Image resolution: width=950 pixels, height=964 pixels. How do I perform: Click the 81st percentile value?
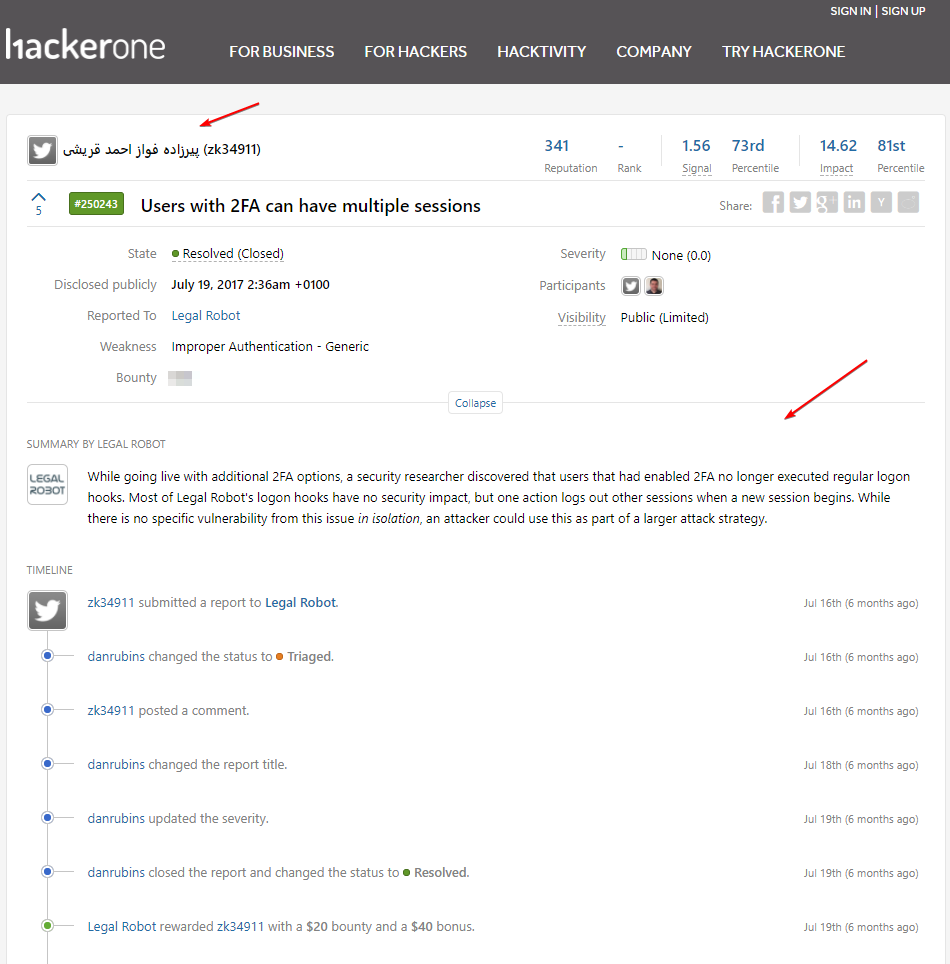point(892,146)
